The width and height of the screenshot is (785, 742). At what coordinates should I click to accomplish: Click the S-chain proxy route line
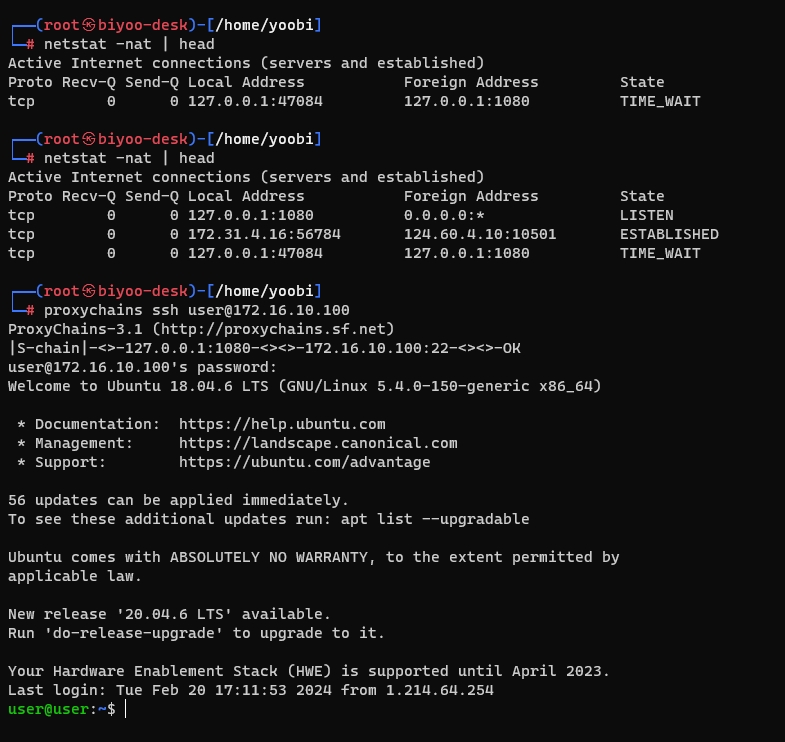264,348
